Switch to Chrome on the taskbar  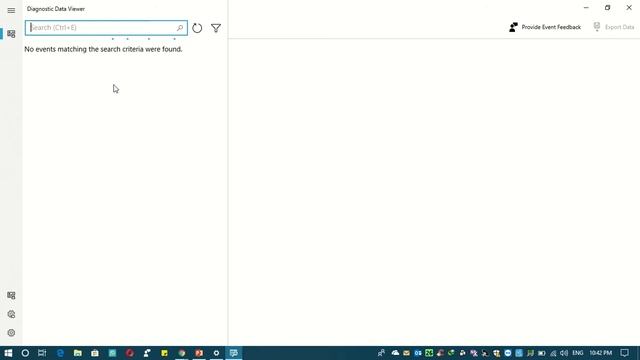click(182, 353)
